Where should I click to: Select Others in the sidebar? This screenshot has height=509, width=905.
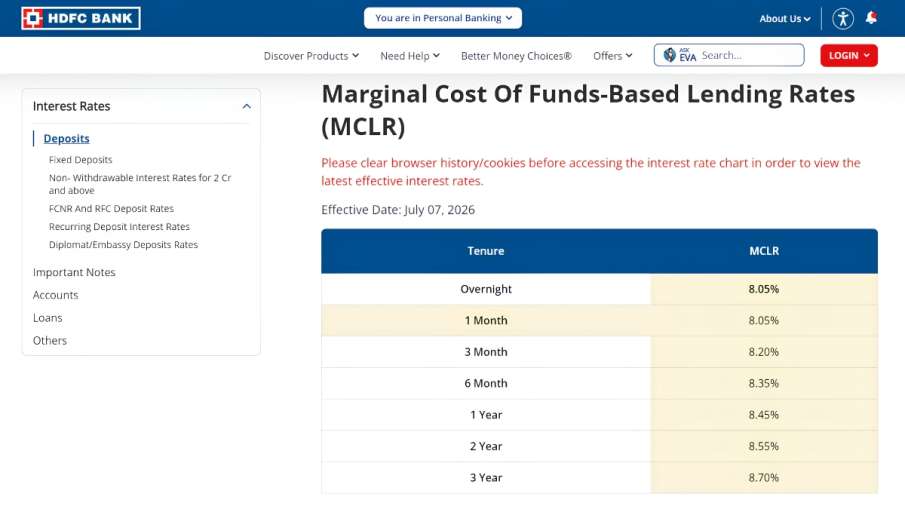point(50,340)
